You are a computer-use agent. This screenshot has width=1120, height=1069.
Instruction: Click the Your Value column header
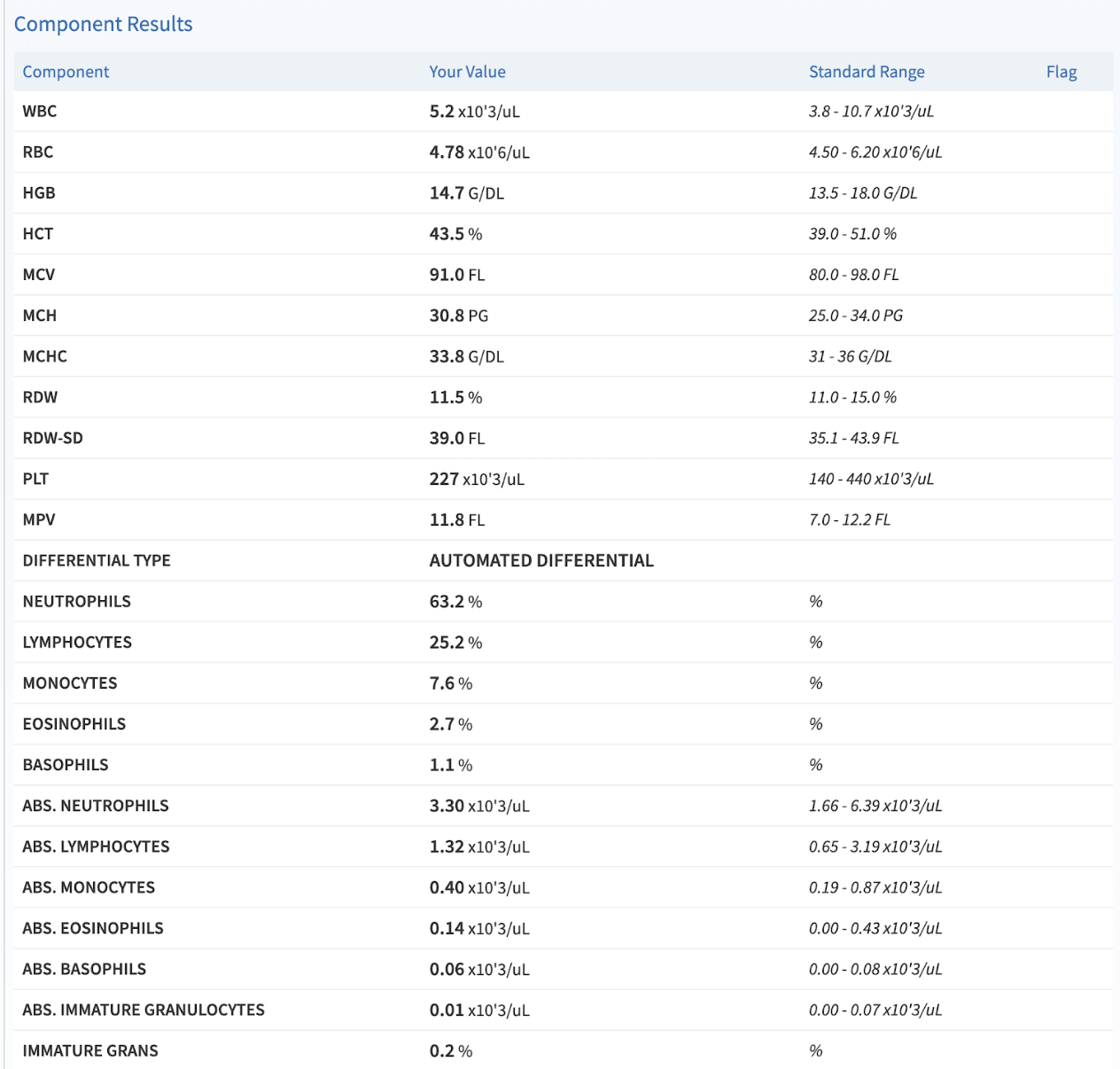pyautogui.click(x=467, y=72)
